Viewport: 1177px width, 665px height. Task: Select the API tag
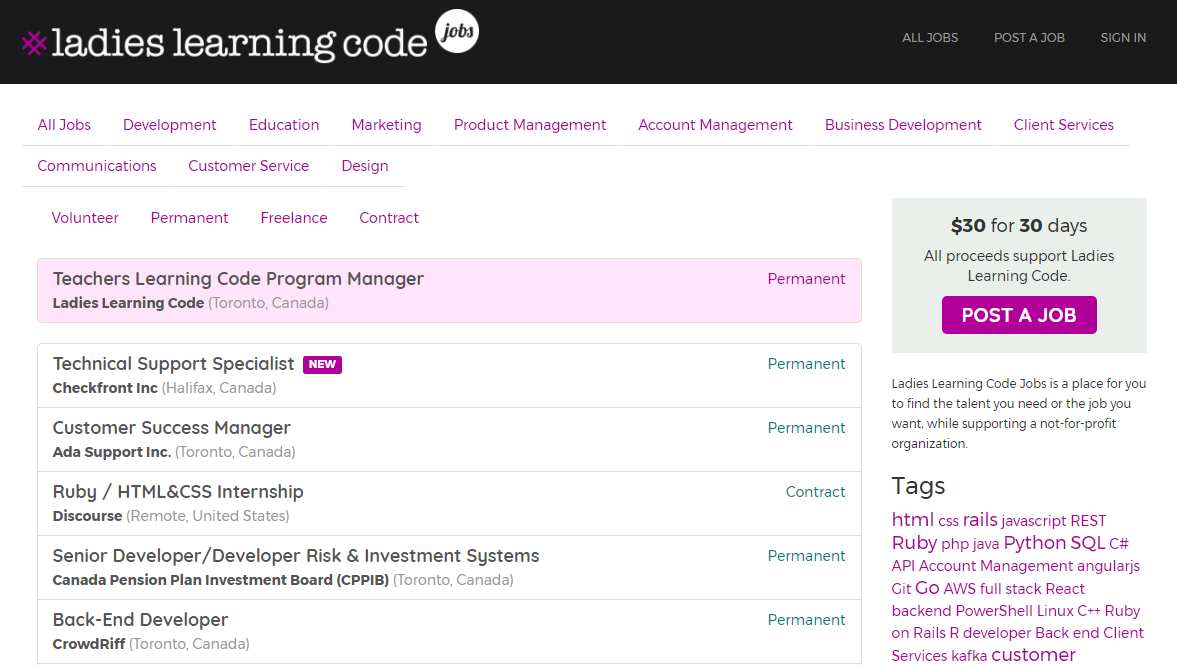(903, 567)
